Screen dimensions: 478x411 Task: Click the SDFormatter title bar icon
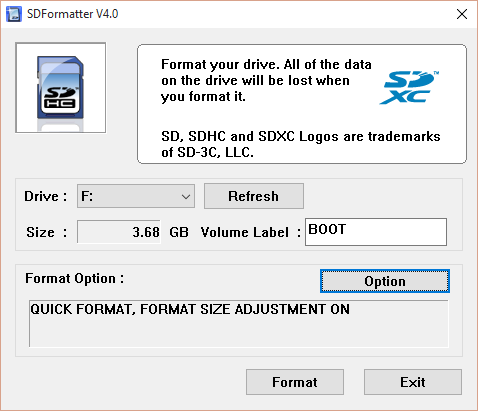pos(14,14)
